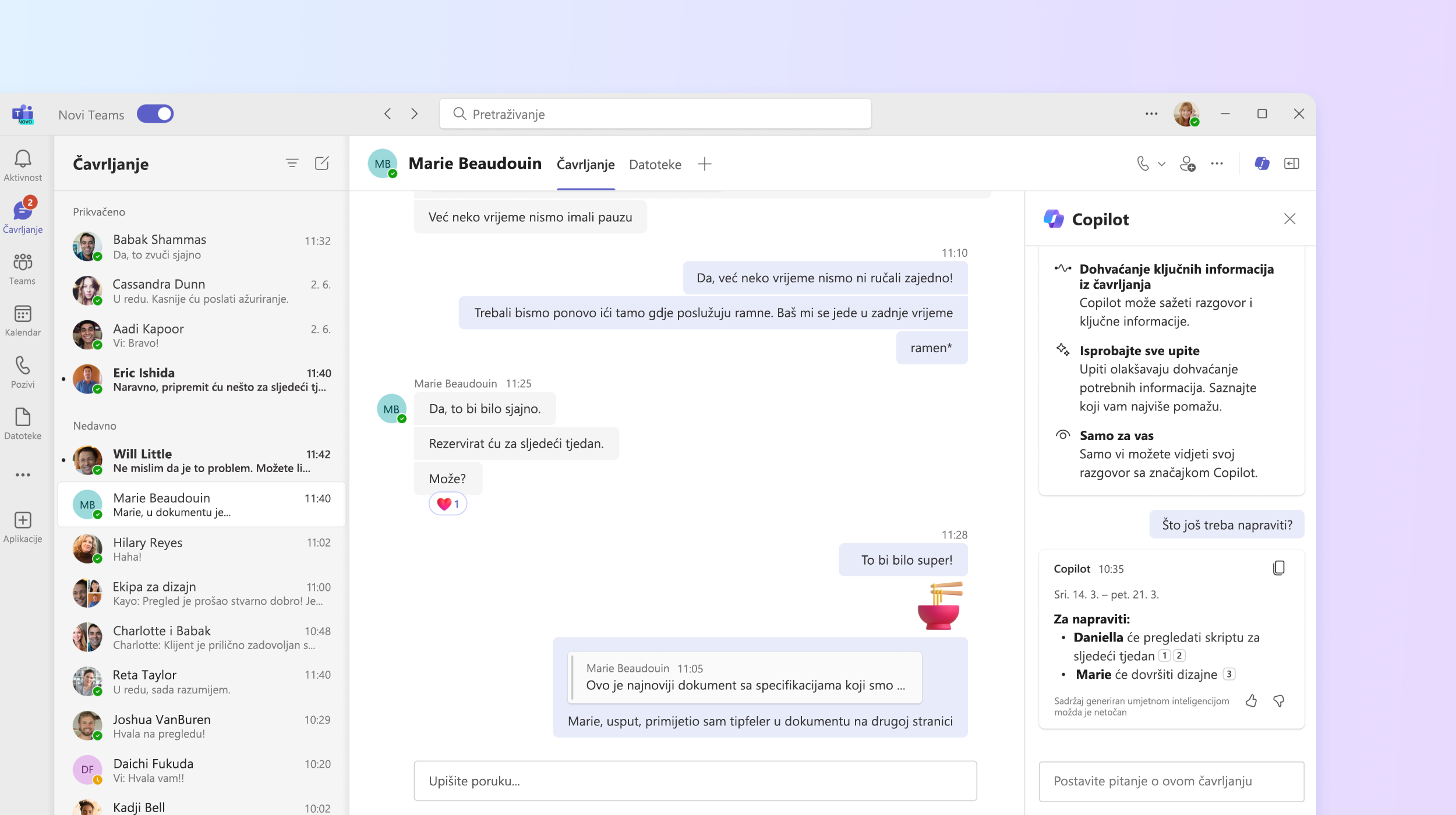Go forward with the right arrow
The height and width of the screenshot is (815, 1456).
415,114
